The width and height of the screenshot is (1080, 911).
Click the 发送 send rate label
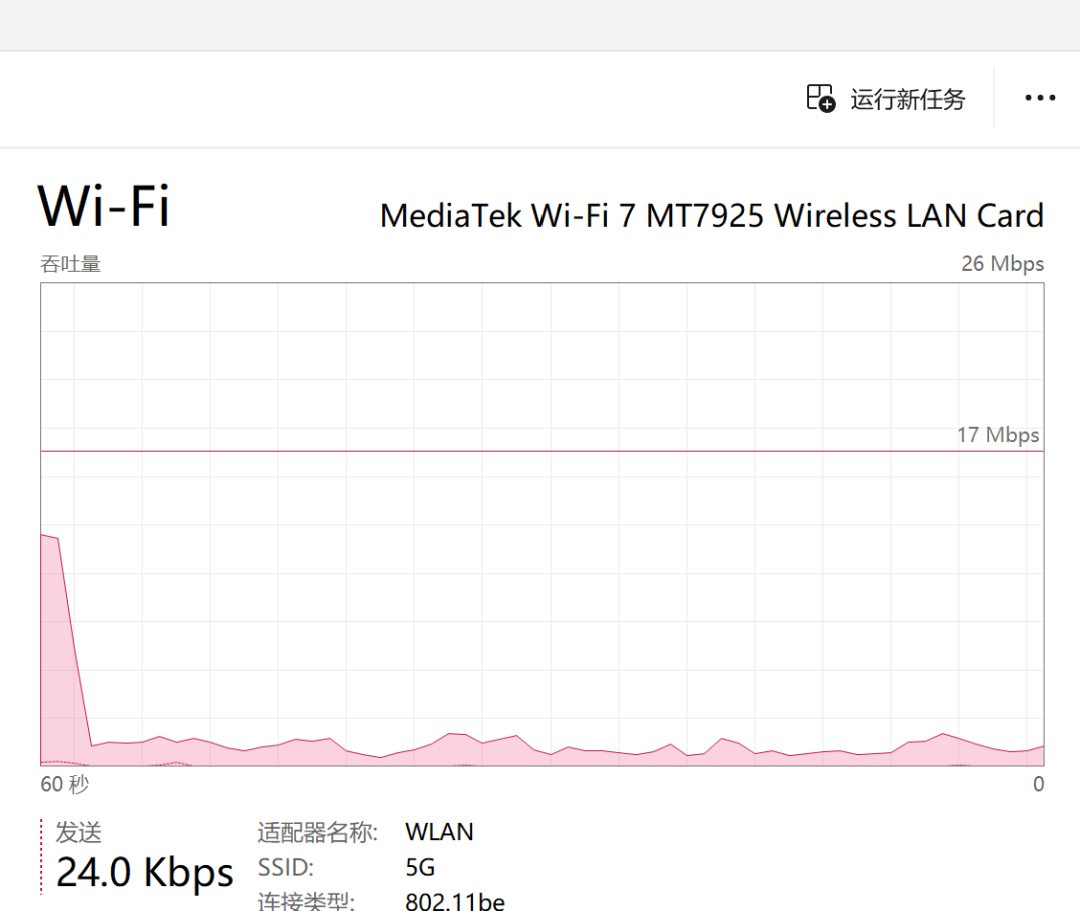(79, 832)
